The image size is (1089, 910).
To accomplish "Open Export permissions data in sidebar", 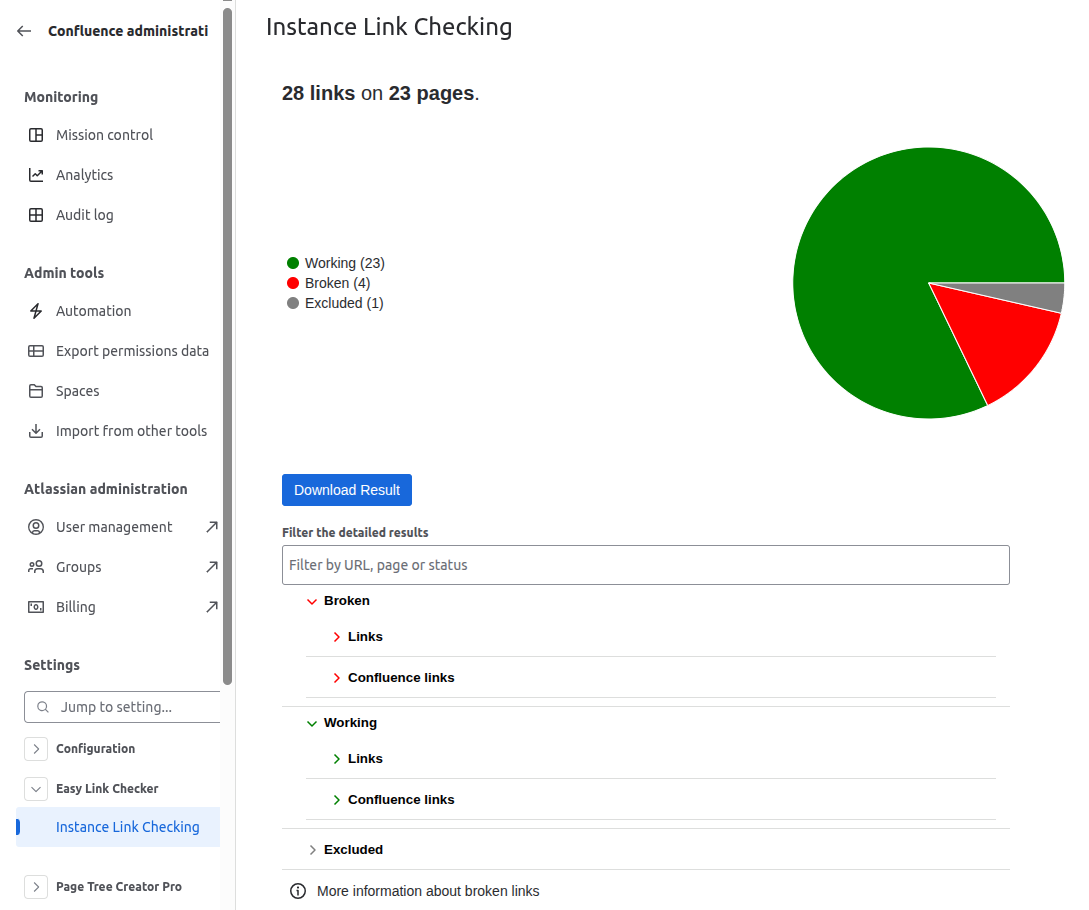I will (132, 351).
